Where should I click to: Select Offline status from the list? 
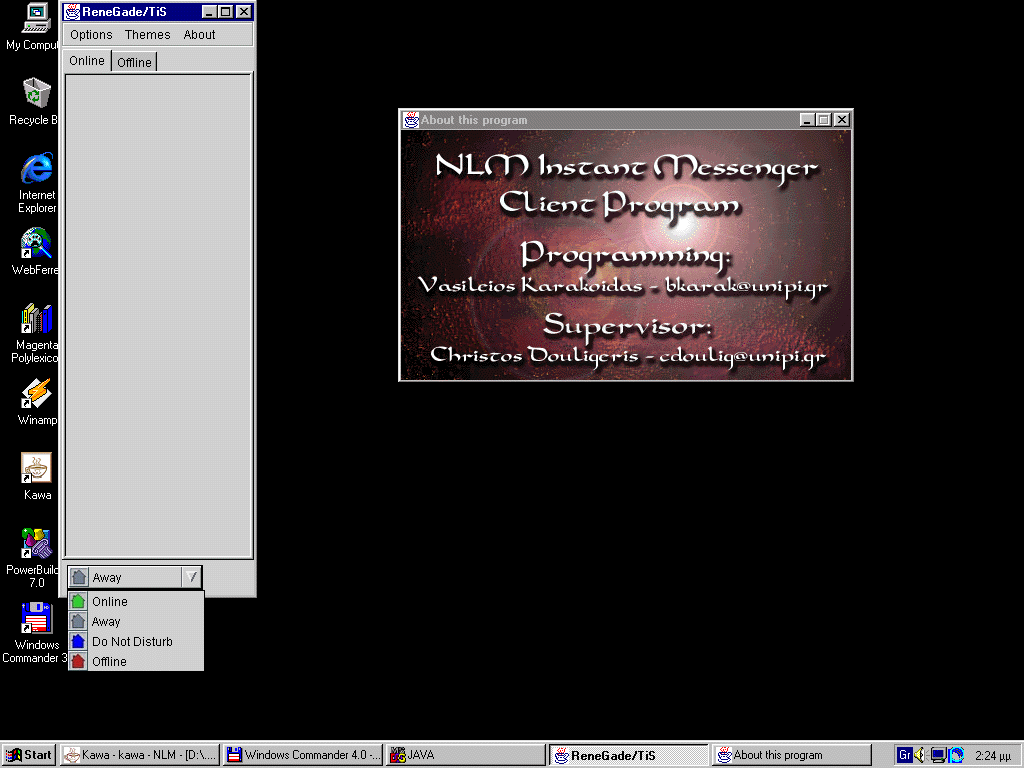(x=136, y=662)
